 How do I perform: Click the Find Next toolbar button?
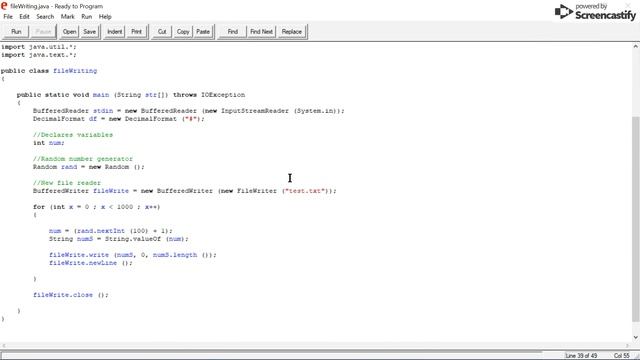tap(261, 31)
